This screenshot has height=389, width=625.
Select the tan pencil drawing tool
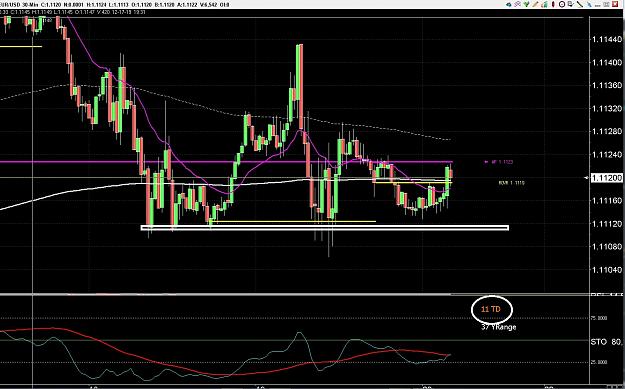coord(535,4)
